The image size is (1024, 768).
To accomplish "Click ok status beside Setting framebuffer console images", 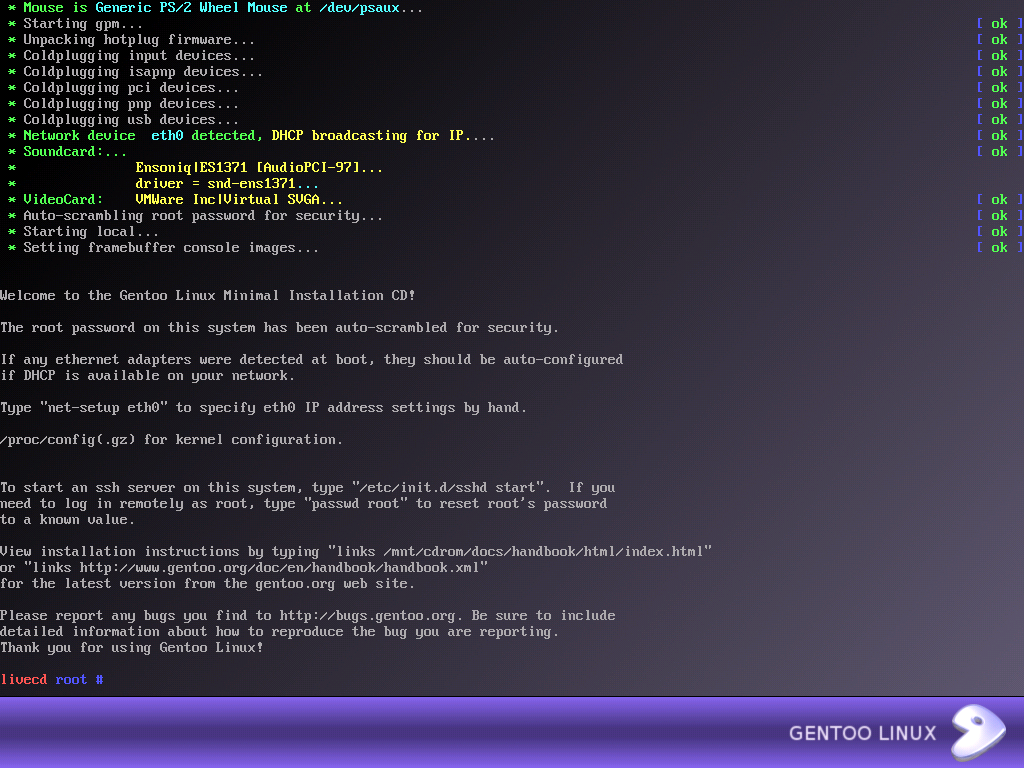I will point(999,248).
